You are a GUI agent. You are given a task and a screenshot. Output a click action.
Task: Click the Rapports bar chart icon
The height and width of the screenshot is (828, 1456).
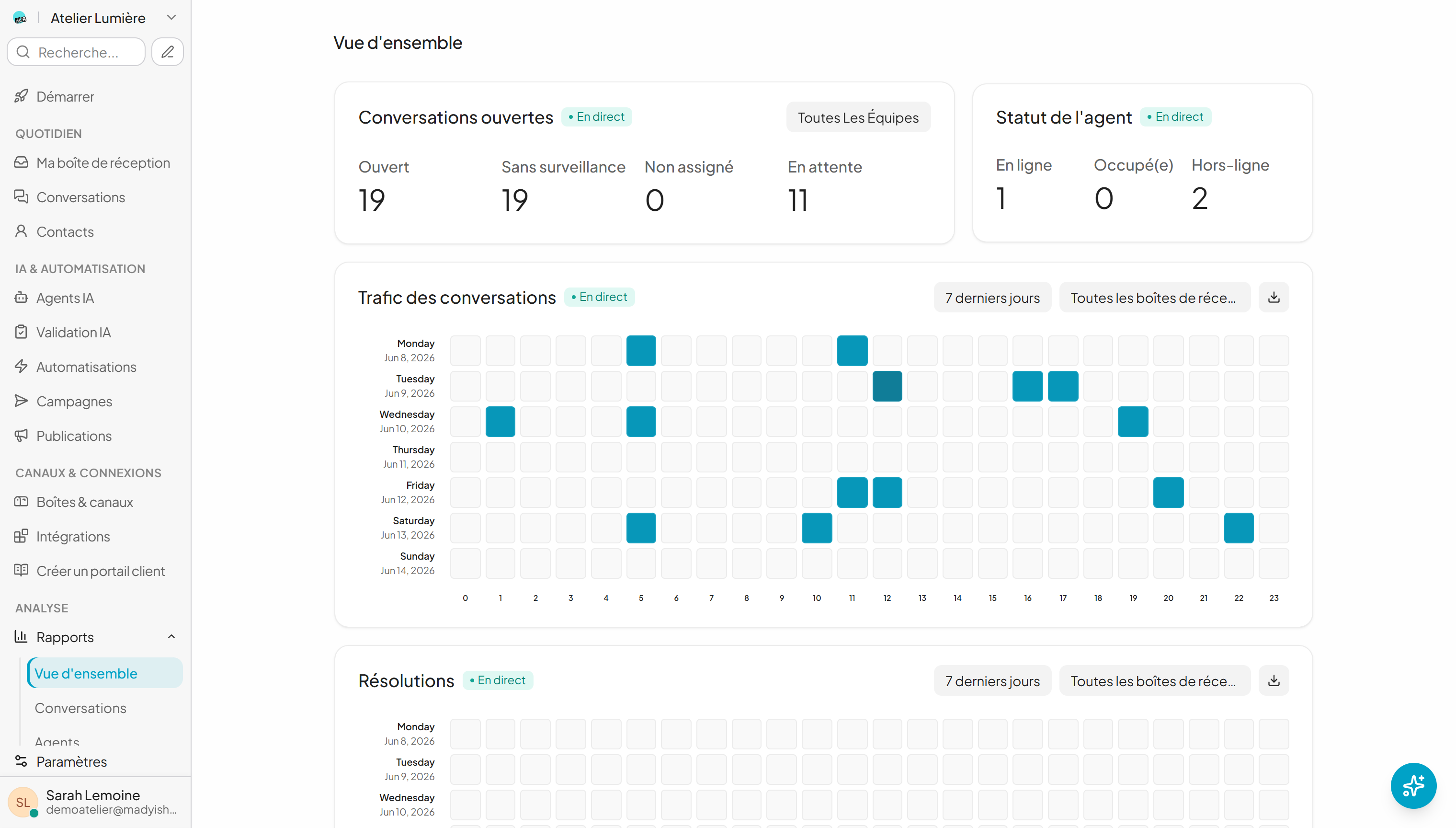click(22, 637)
